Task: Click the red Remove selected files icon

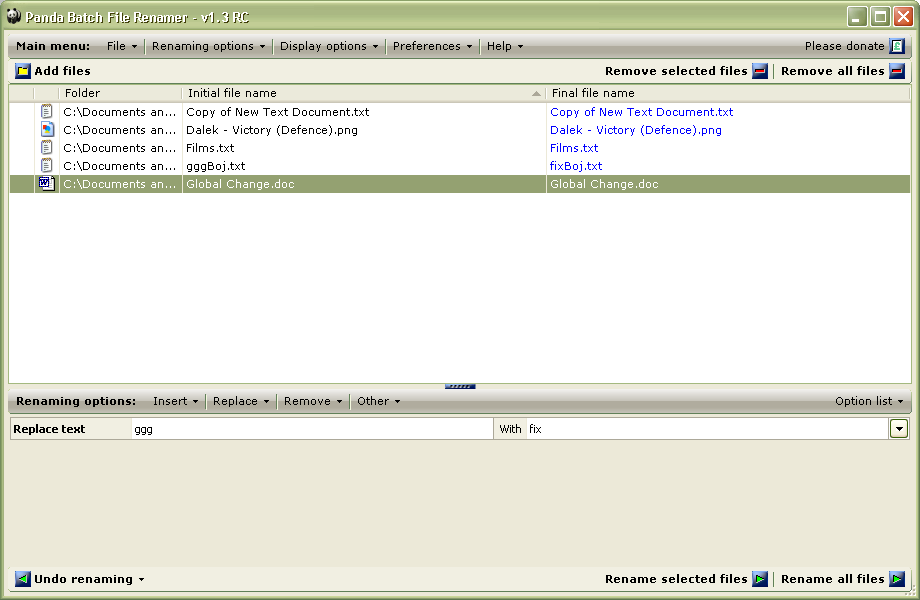Action: [x=760, y=71]
